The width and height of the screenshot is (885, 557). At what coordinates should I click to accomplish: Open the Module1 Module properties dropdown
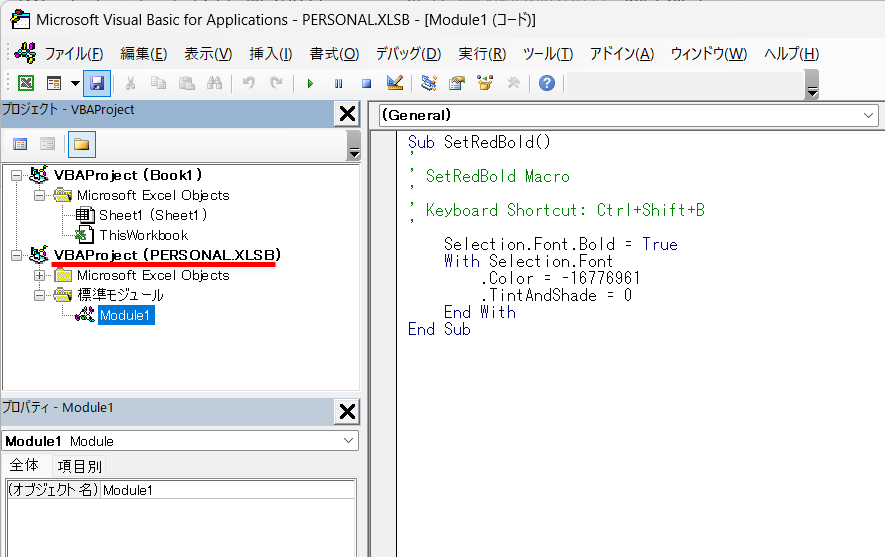pos(348,441)
